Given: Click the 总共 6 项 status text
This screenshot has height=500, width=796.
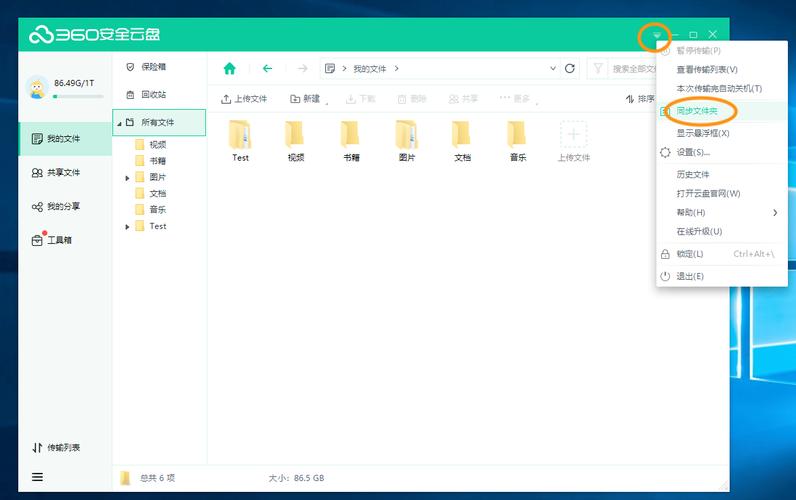Looking at the screenshot, I should 157,478.
